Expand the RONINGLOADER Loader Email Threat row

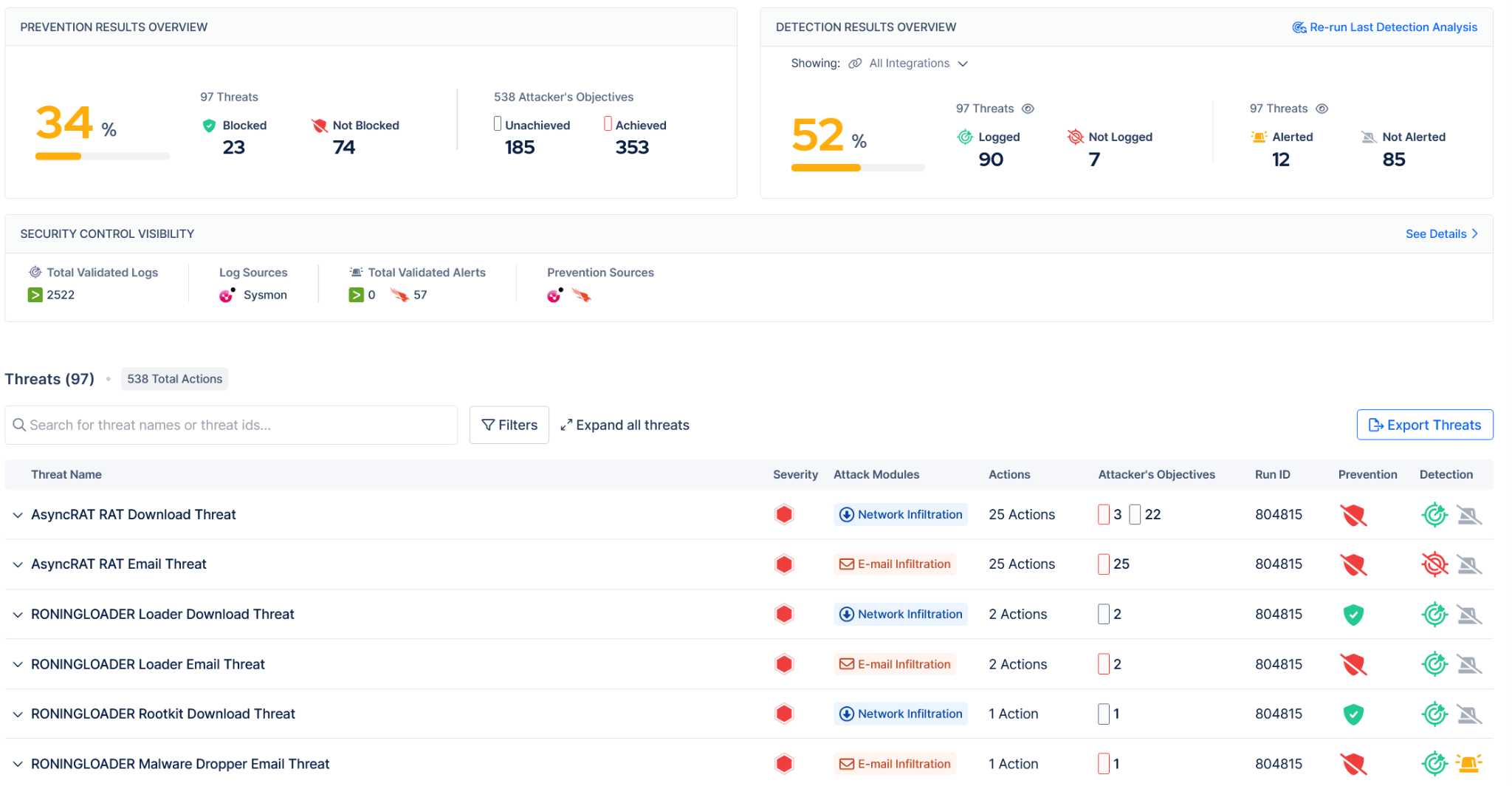18,664
